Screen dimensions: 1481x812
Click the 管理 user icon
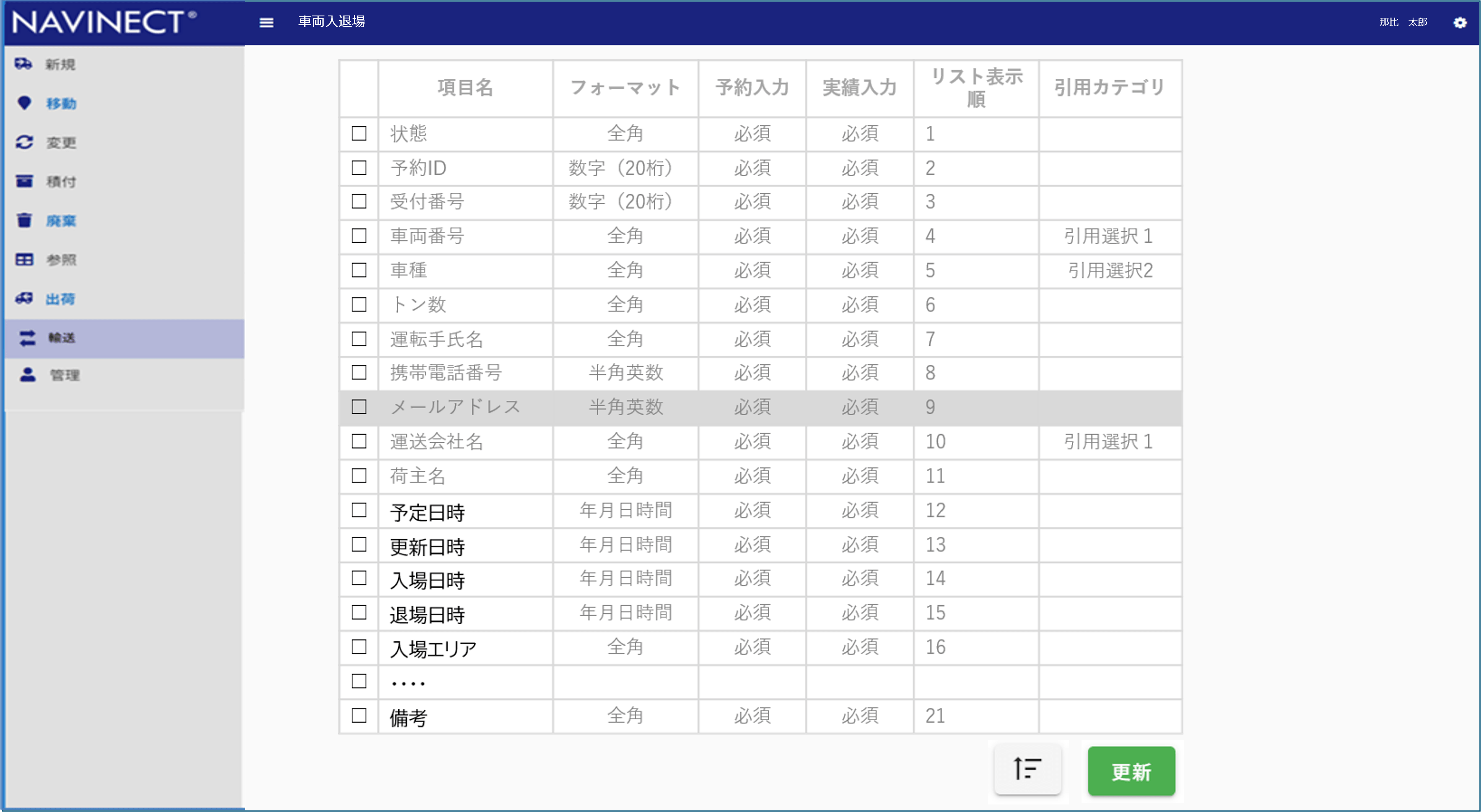coord(28,375)
